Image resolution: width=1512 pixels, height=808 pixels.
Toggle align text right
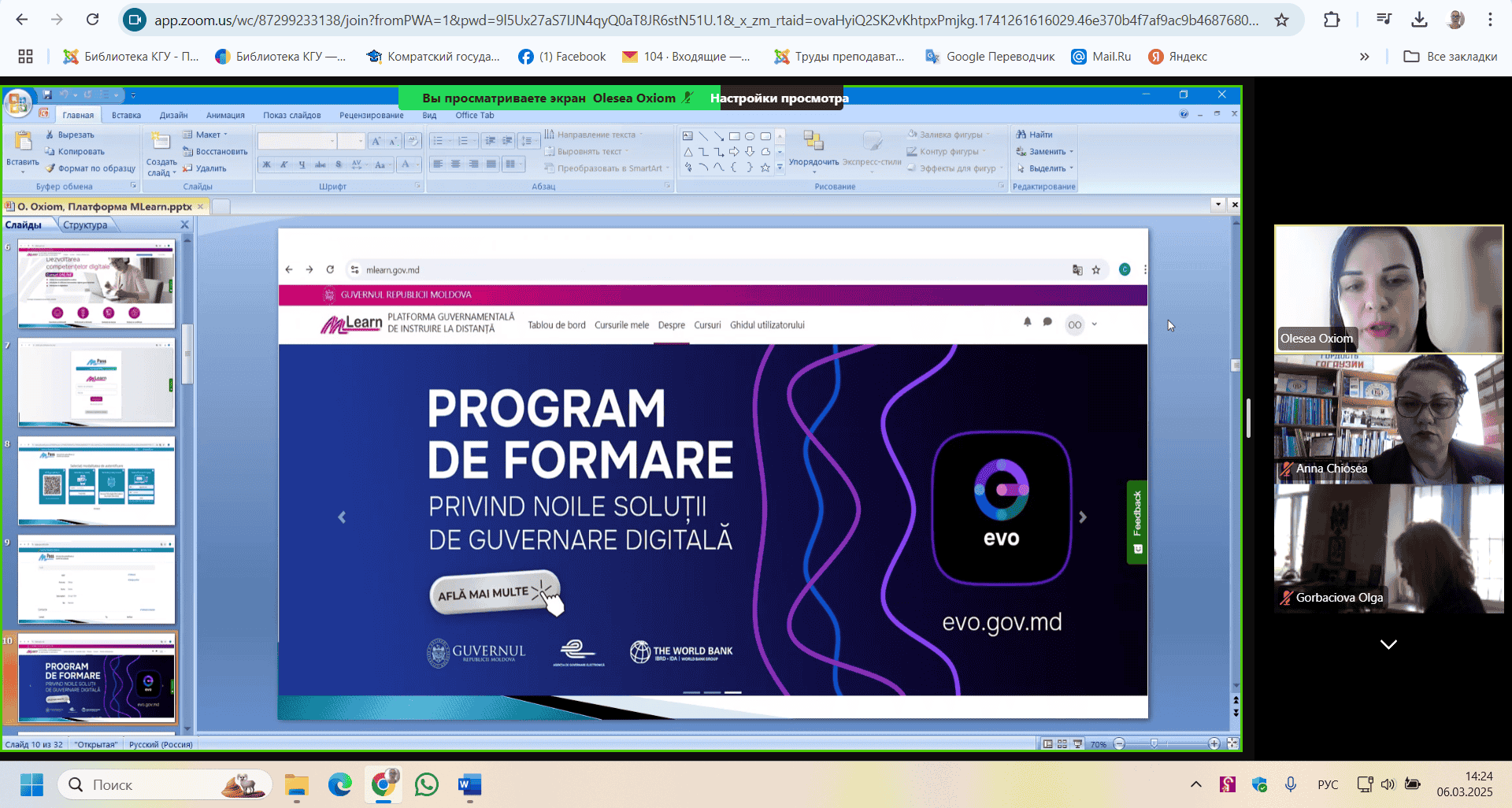473,164
